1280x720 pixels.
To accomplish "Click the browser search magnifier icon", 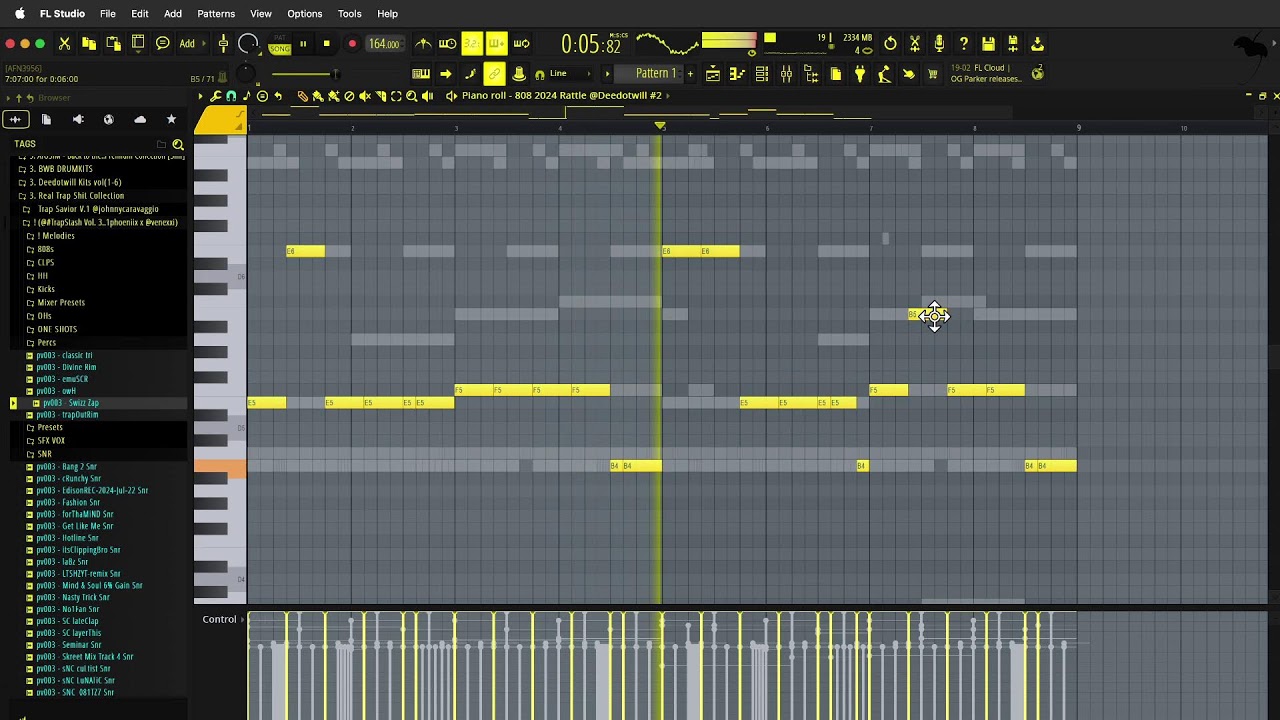I will (178, 144).
